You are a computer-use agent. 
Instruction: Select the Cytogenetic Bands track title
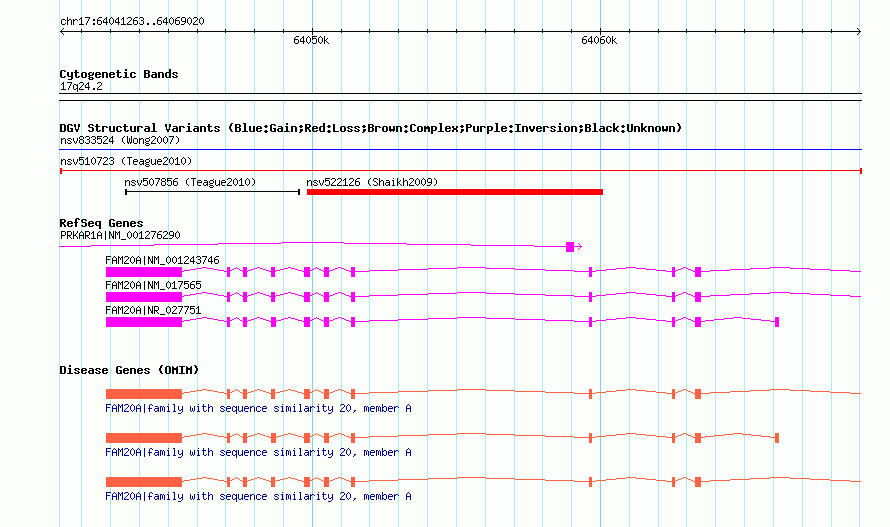[x=119, y=74]
